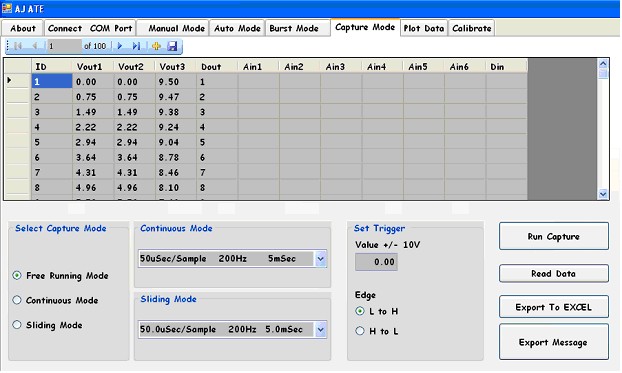Click table scrollbar down arrow
This screenshot has height=373, width=622.
click(603, 194)
